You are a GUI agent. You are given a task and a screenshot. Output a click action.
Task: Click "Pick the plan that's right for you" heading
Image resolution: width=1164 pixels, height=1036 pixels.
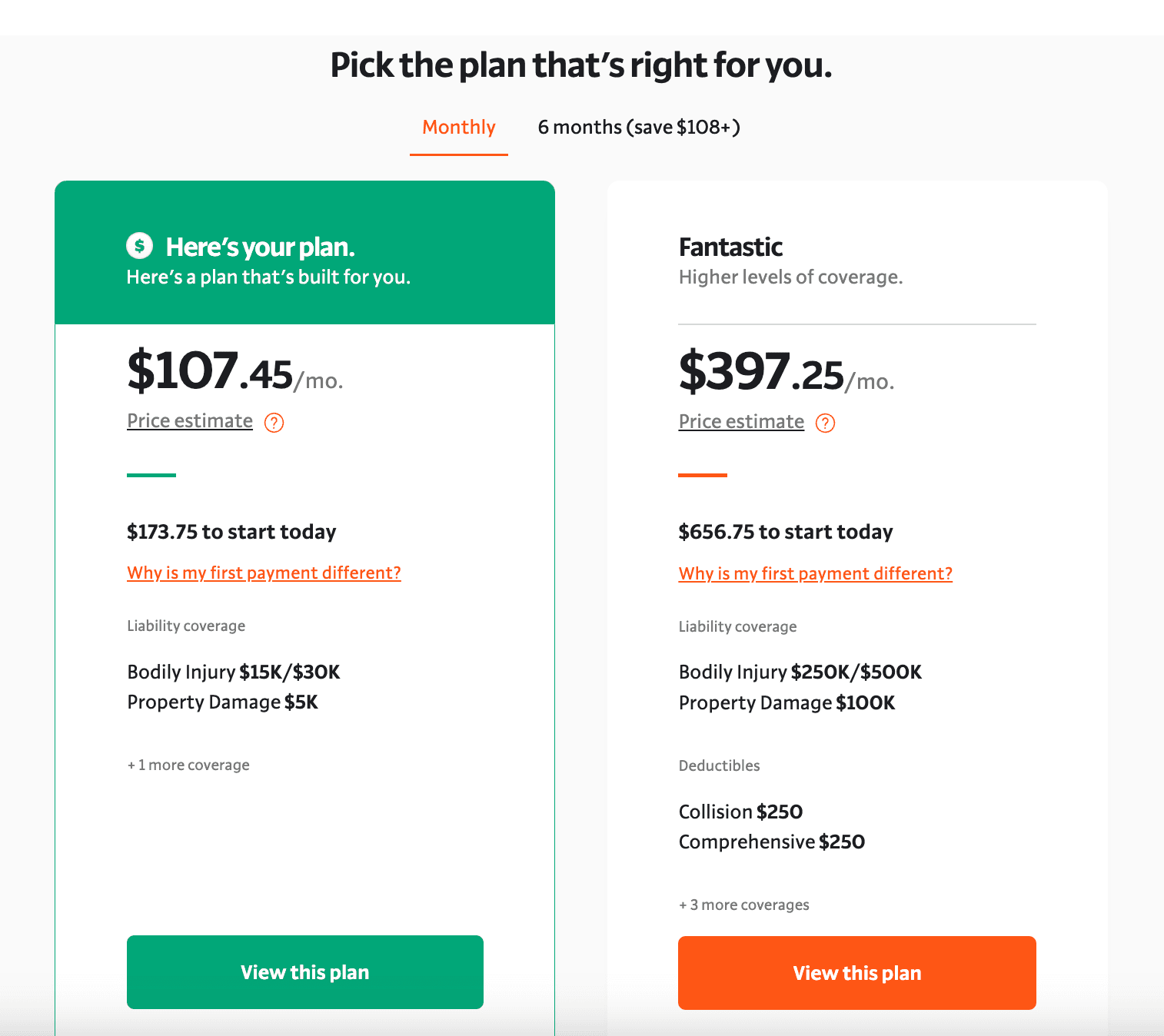pos(581,65)
